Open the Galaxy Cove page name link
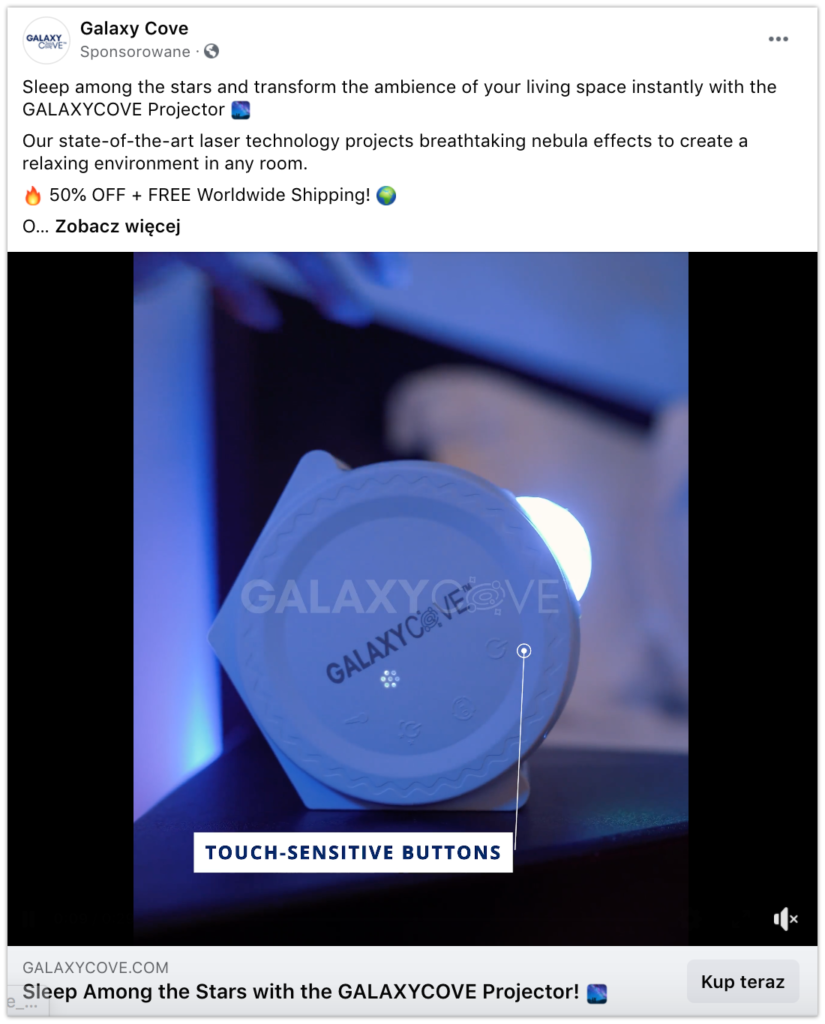The width and height of the screenshot is (825, 1024). [134, 28]
